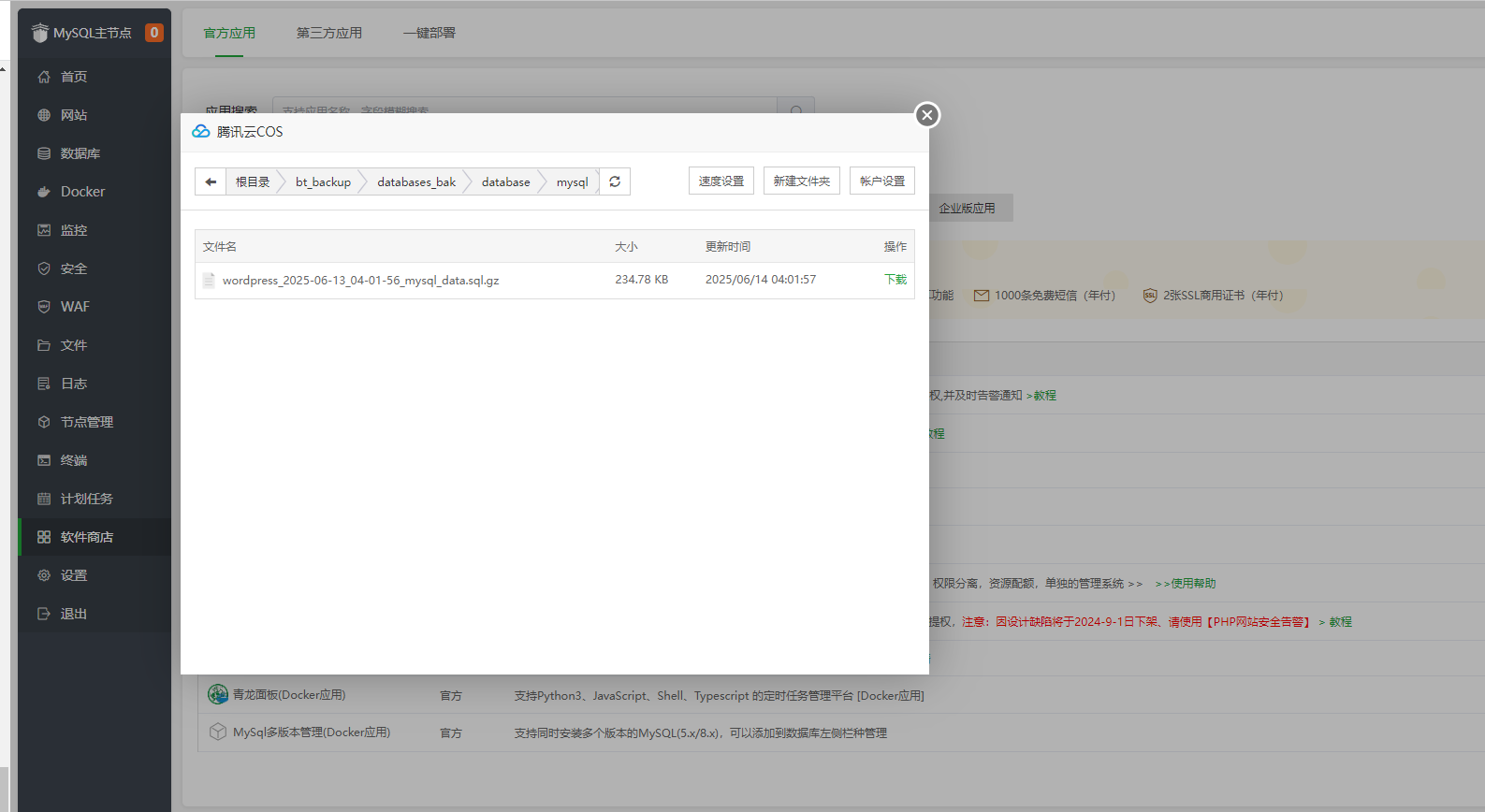The height and width of the screenshot is (812, 1485).
Task: Open the Docker sidebar item
Action: [82, 192]
